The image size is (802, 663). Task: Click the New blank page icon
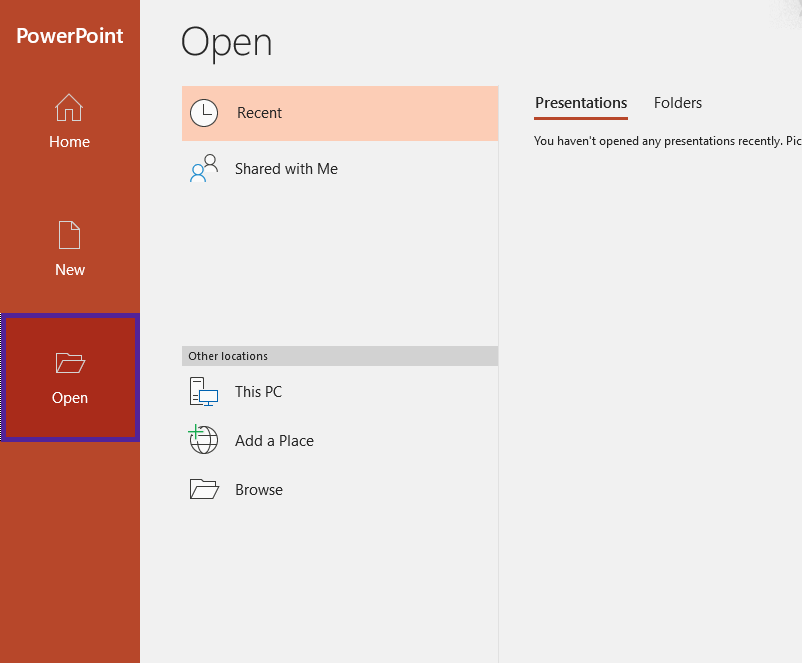tap(70, 235)
